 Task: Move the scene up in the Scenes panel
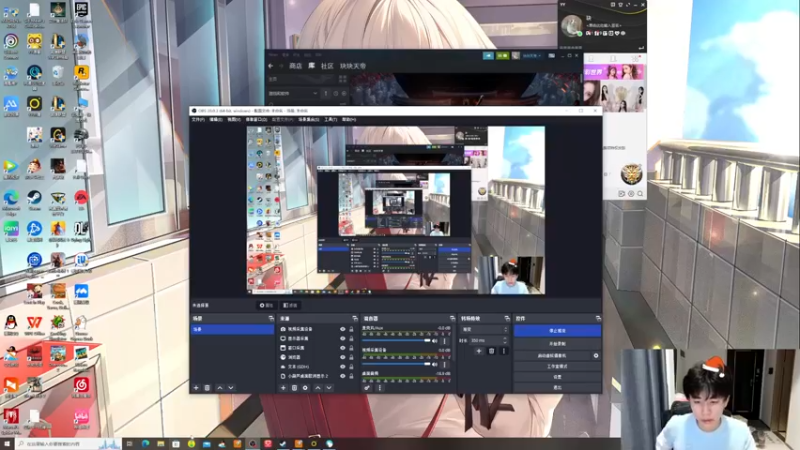(x=220, y=388)
